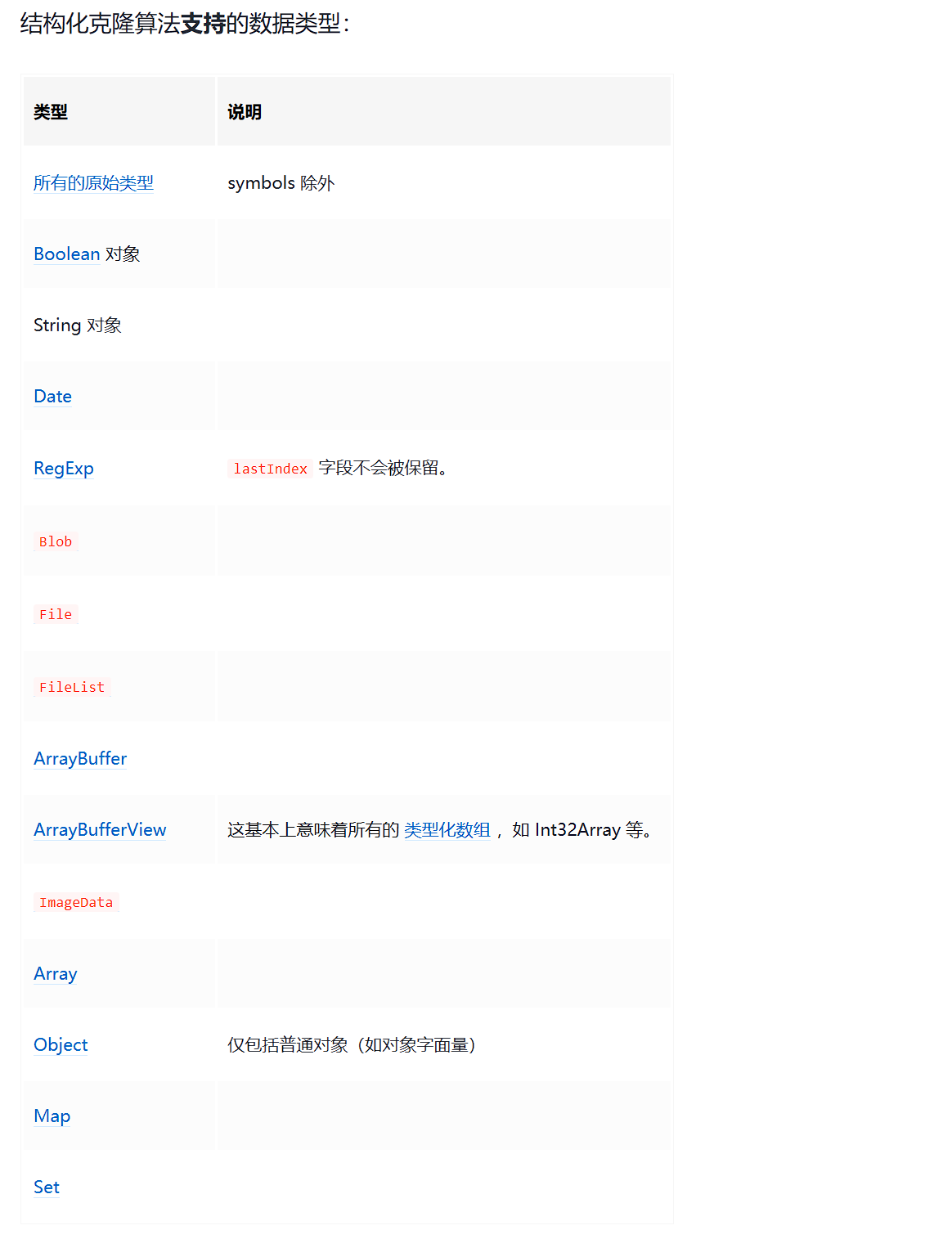This screenshot has width=952, height=1248.
Task: Open the 所有的原始类型 link
Action: click(x=93, y=183)
